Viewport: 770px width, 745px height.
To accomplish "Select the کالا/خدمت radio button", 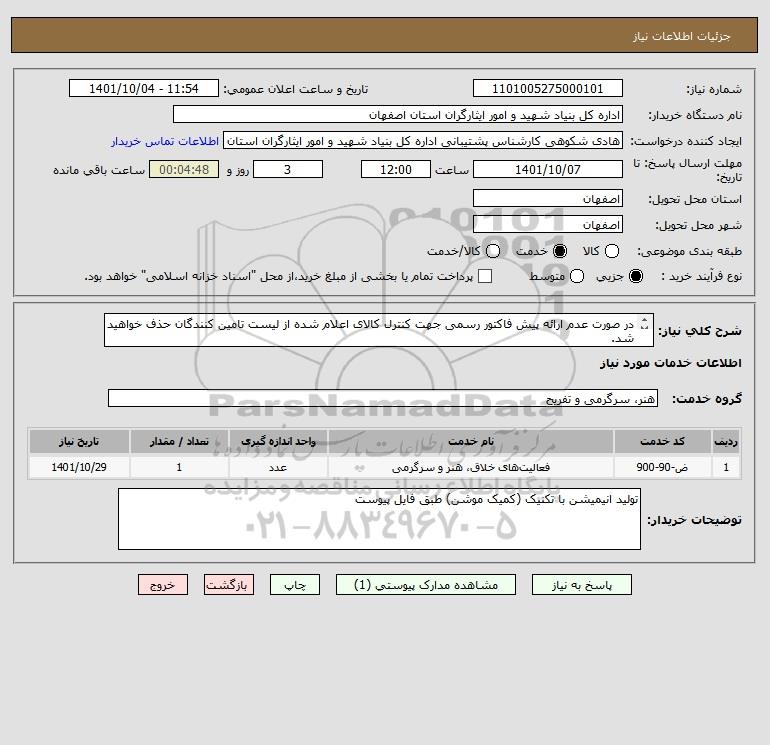I will pos(493,251).
